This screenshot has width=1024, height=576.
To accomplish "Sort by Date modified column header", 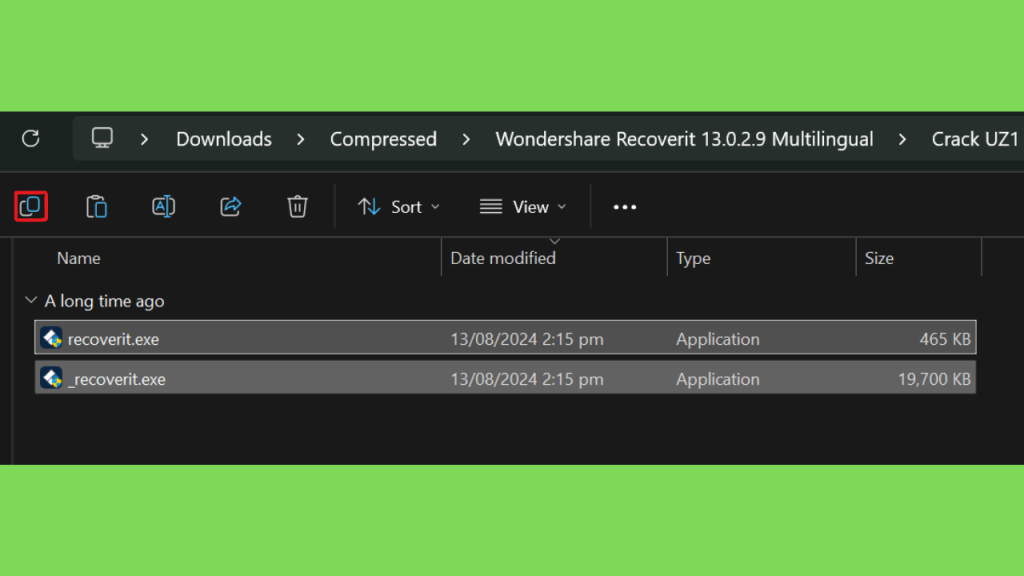I will [503, 258].
